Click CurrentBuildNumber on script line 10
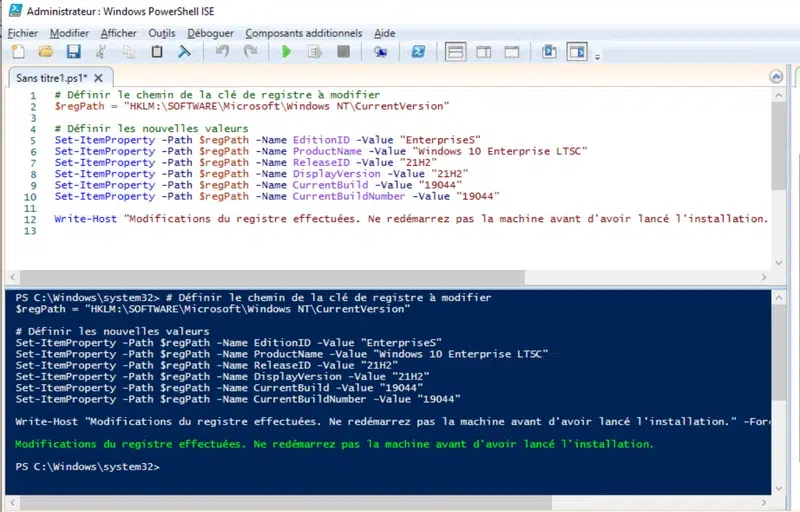This screenshot has width=800, height=512. pos(348,196)
